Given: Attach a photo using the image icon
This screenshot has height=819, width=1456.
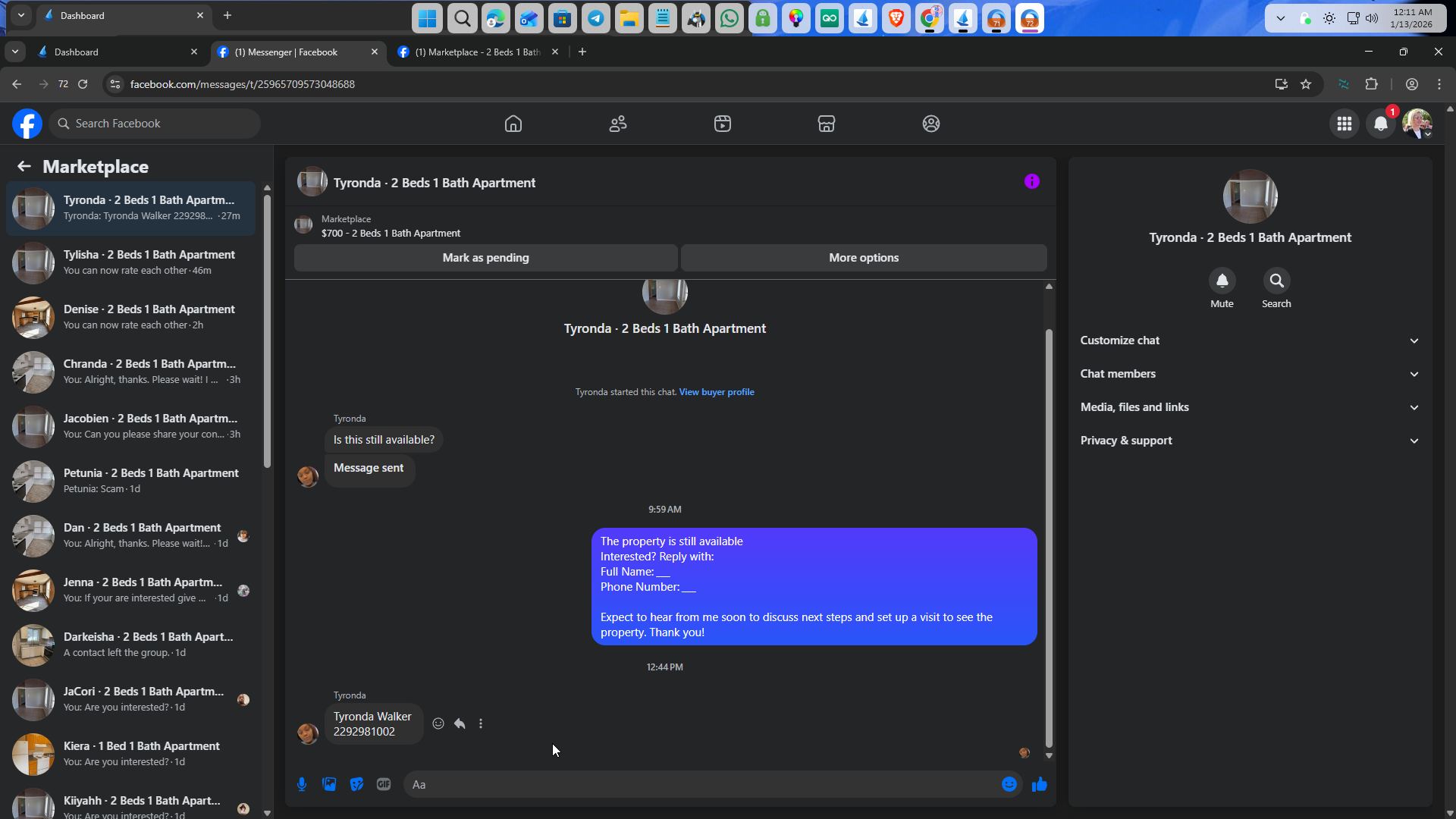Looking at the screenshot, I should pyautogui.click(x=329, y=784).
